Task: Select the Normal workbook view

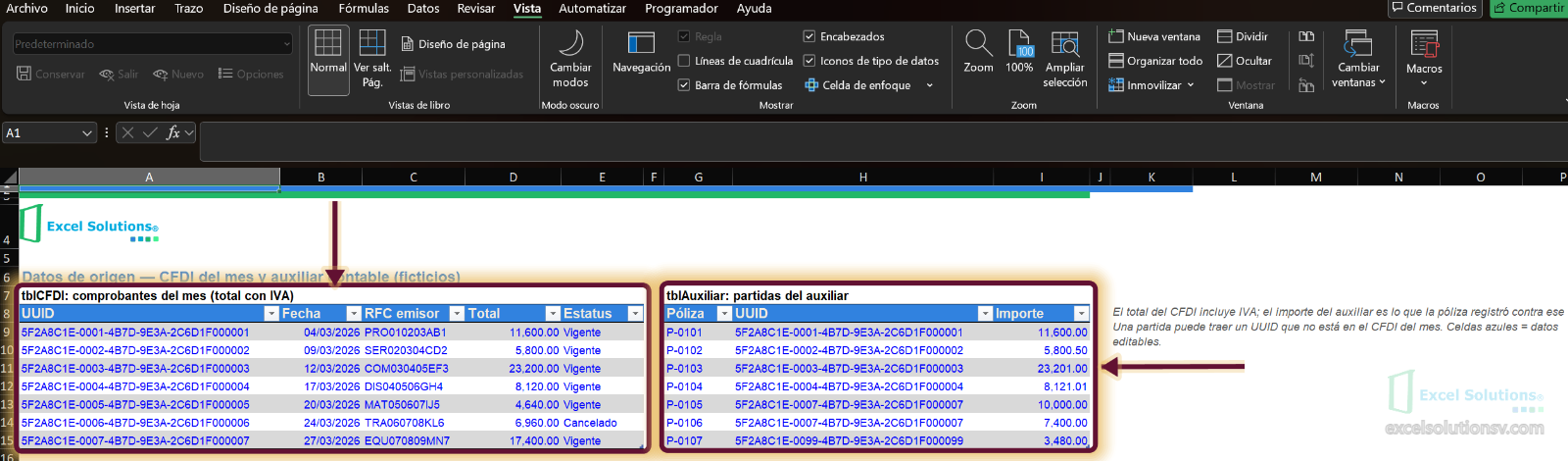Action: (328, 59)
